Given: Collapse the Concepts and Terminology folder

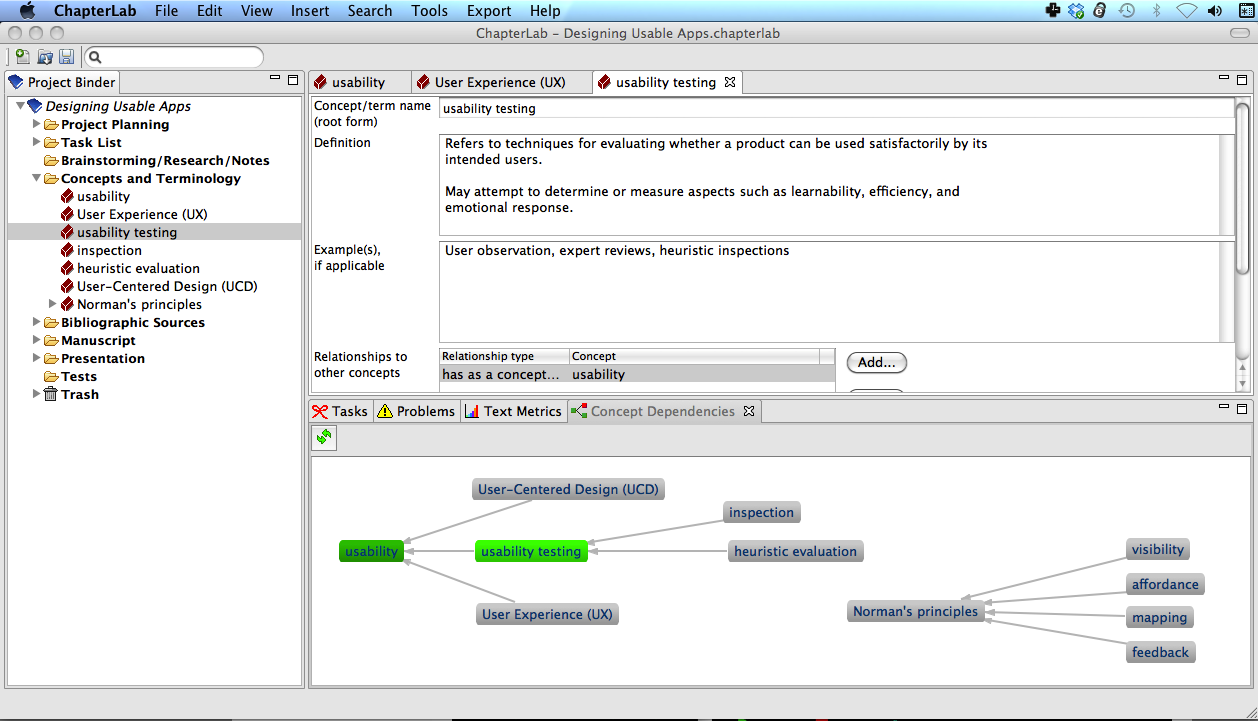Looking at the screenshot, I should coord(37,178).
